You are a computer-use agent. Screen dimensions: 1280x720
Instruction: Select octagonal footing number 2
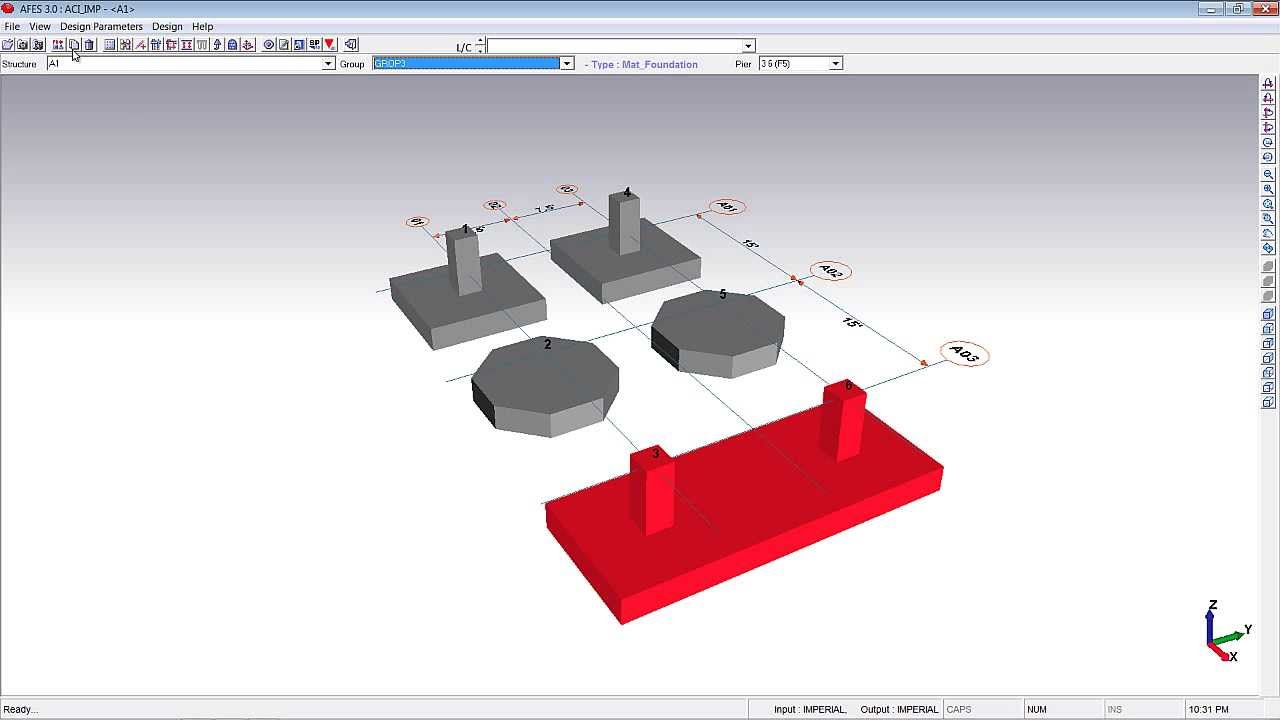tap(546, 388)
